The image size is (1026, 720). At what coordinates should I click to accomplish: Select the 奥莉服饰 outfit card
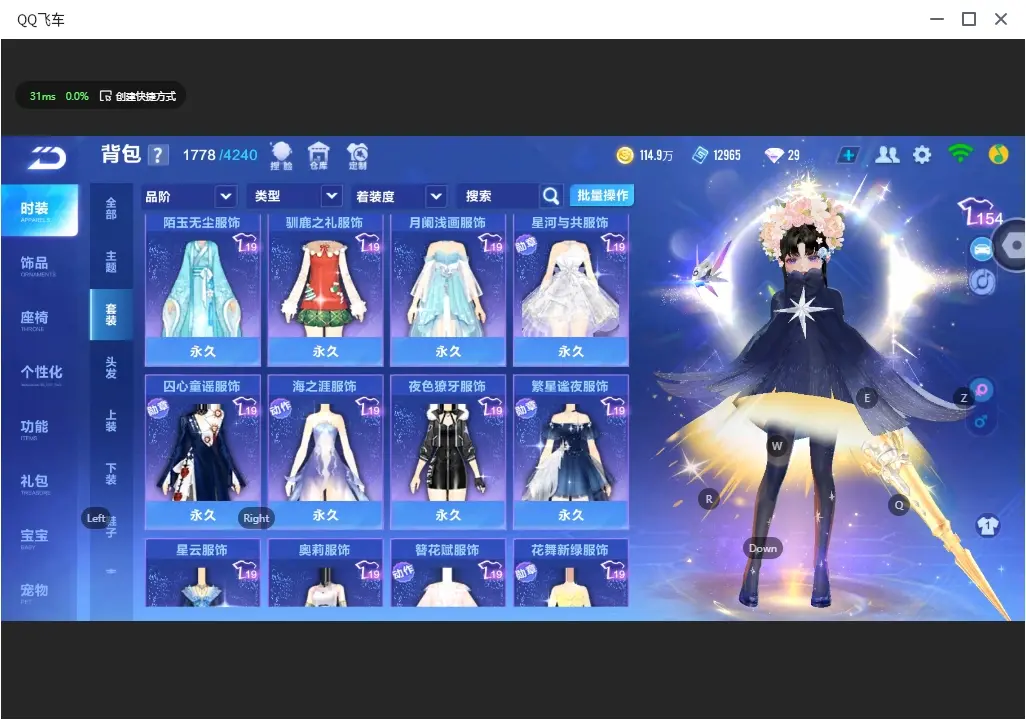(325, 573)
